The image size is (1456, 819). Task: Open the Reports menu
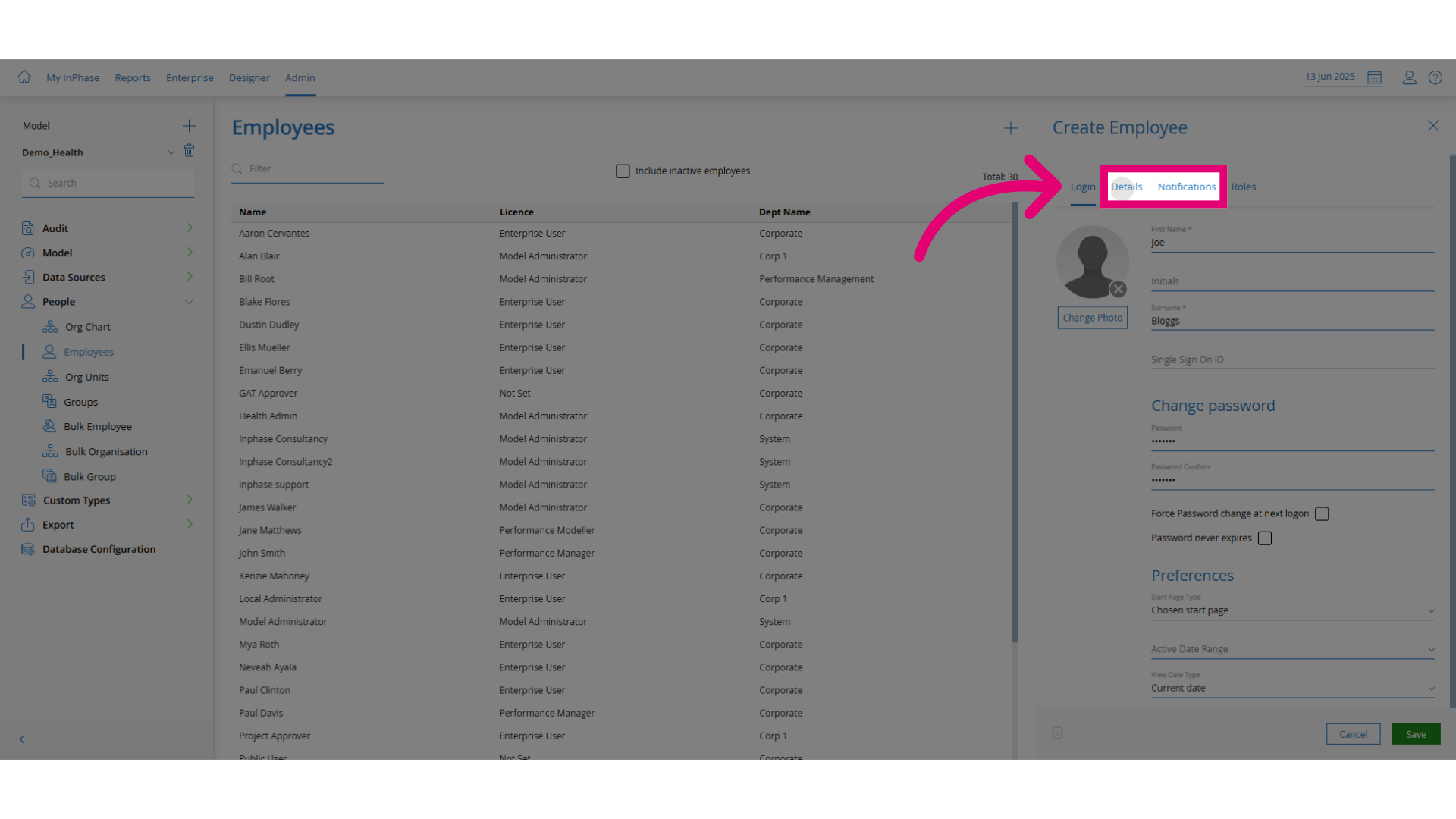click(x=133, y=77)
